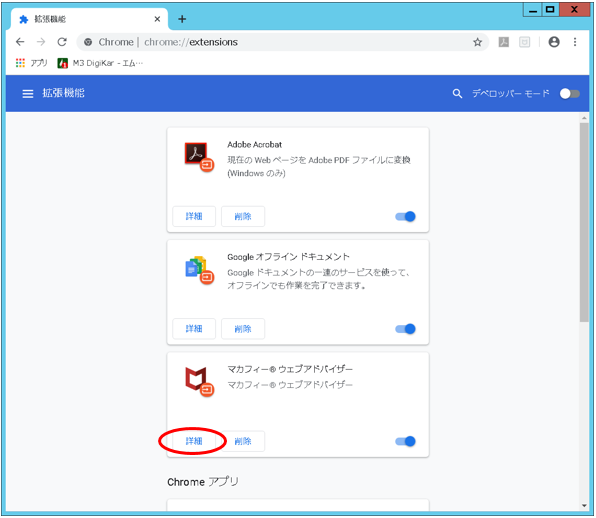Open 詳細 for マカフィー ウェブアドバイザー
This screenshot has width=596, height=518.
pyautogui.click(x=194, y=441)
